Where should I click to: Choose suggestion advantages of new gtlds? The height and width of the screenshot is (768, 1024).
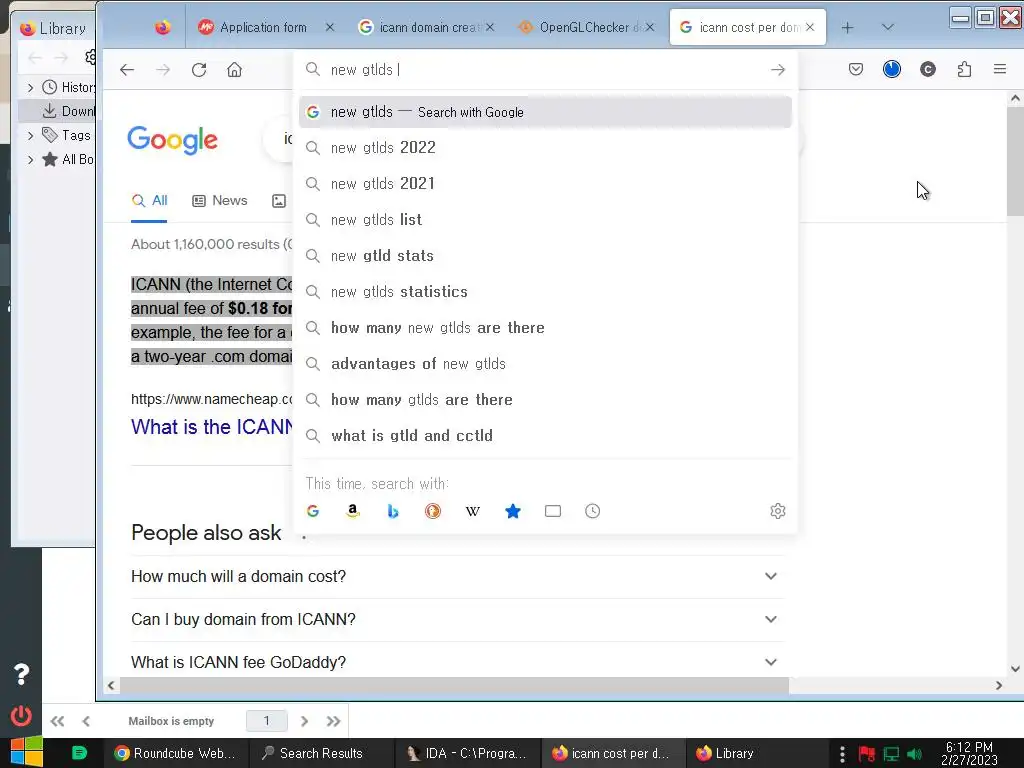point(545,363)
